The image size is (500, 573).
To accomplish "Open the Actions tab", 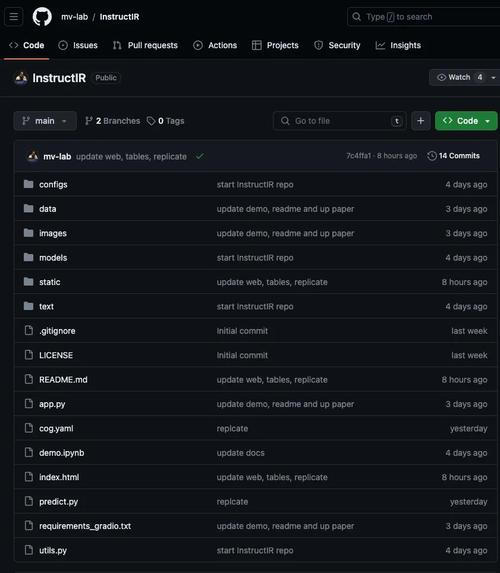I will tap(215, 45).
